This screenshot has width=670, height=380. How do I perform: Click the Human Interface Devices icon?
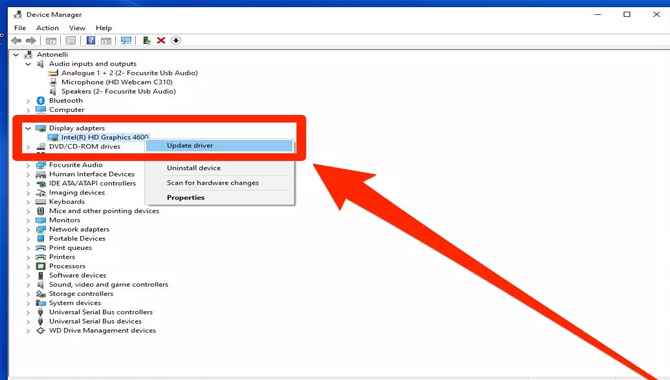click(x=41, y=174)
